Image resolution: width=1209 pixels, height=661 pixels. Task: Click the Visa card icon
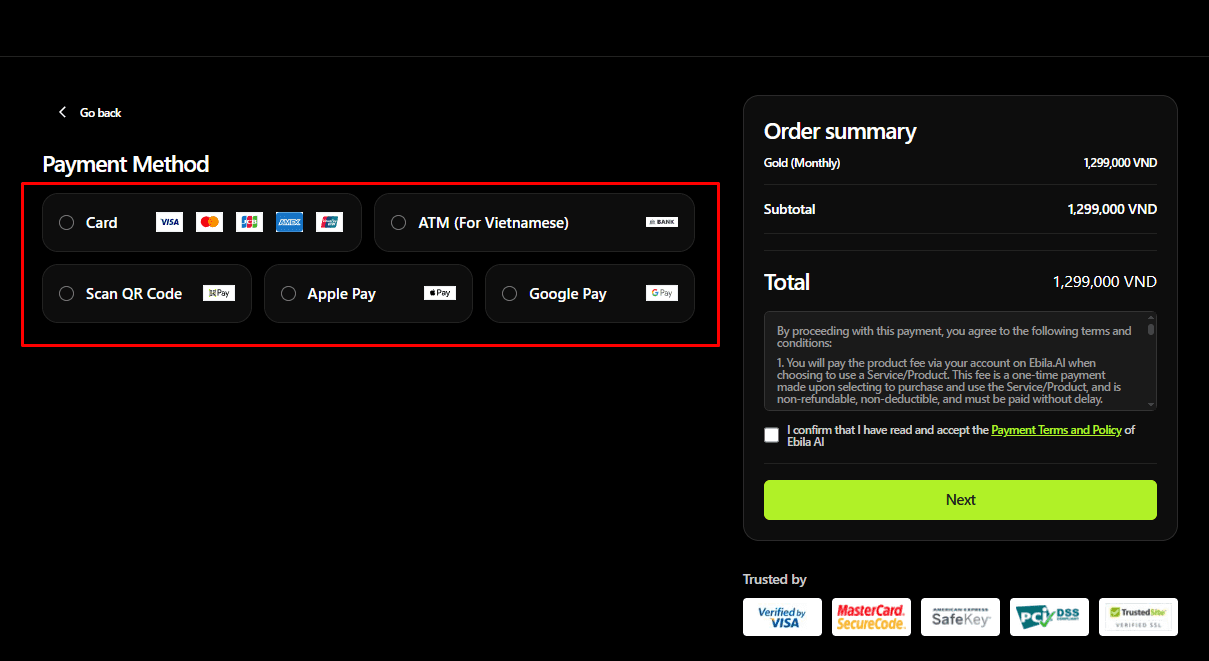(x=169, y=222)
